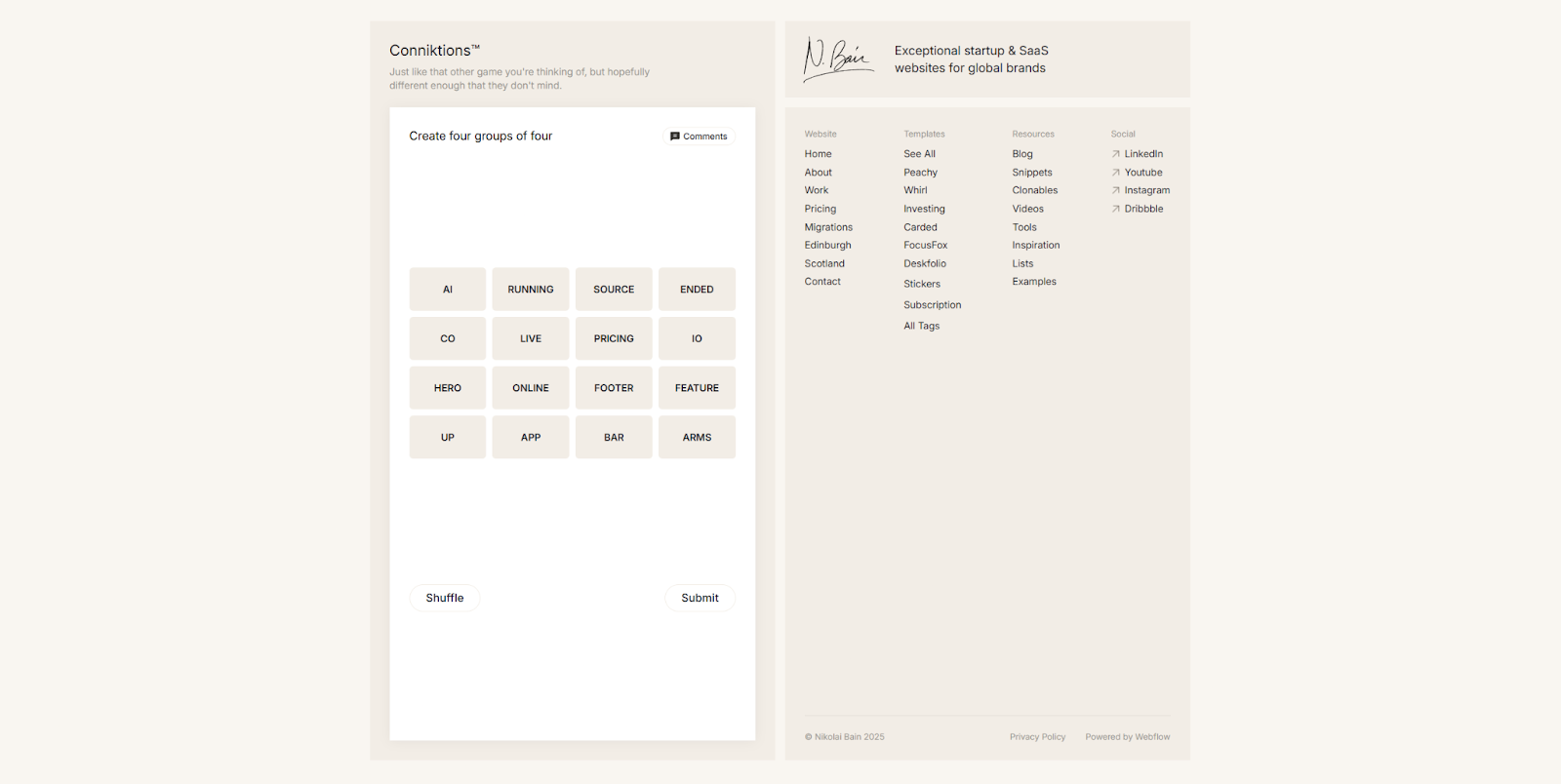Select the IO tile

(x=697, y=338)
